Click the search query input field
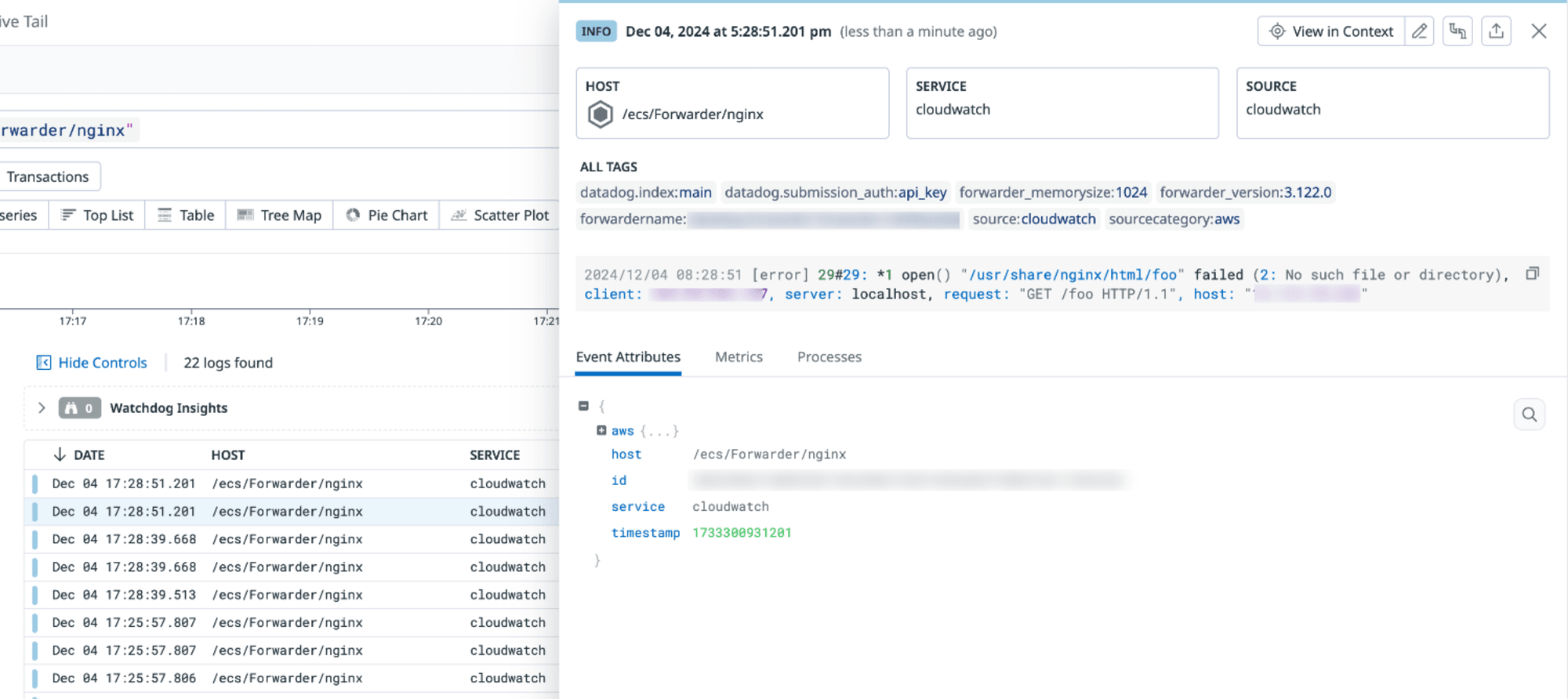Screen dimensions: 1568x699 click(x=279, y=129)
